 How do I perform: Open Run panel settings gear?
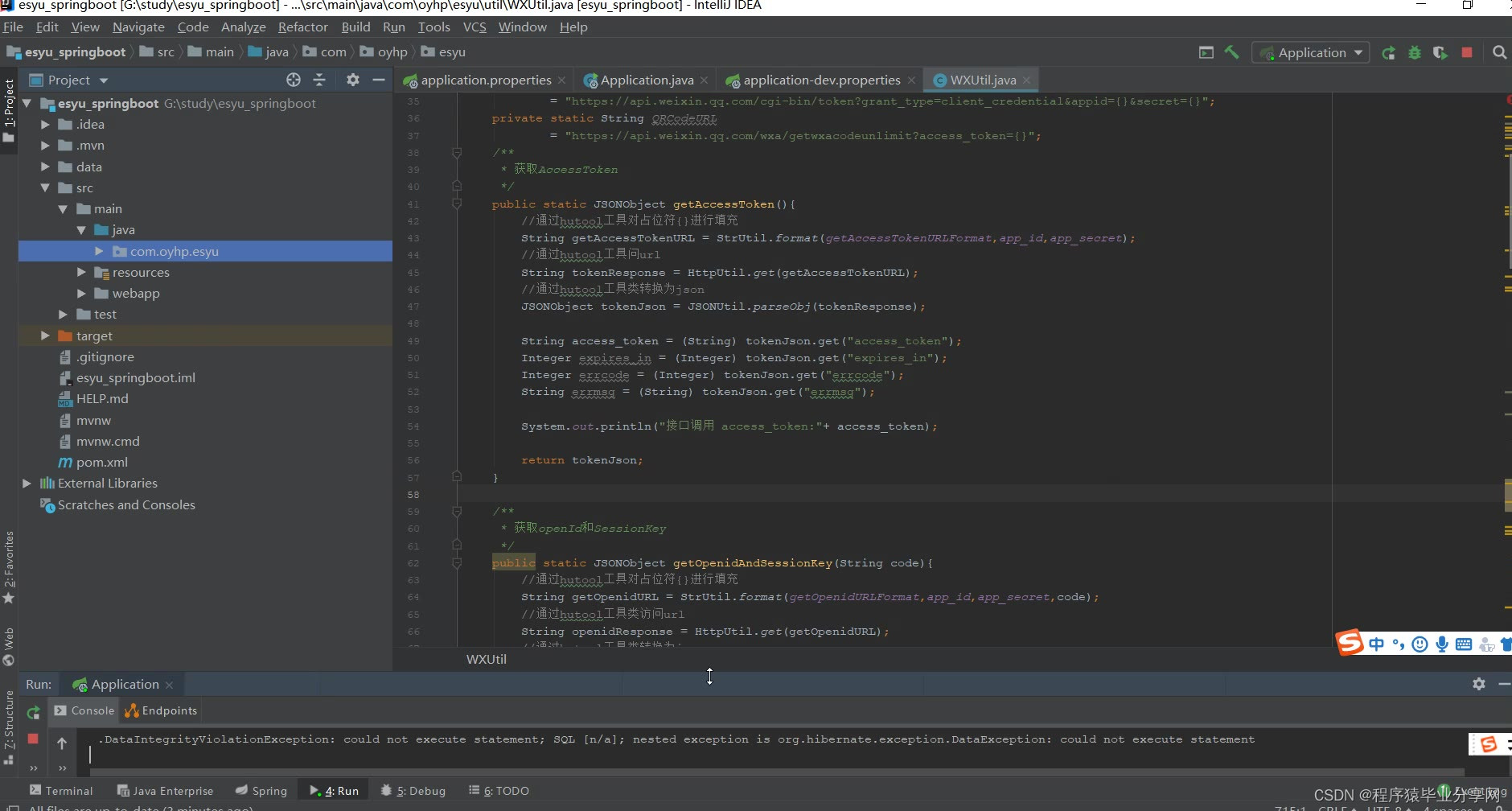pyautogui.click(x=1479, y=684)
